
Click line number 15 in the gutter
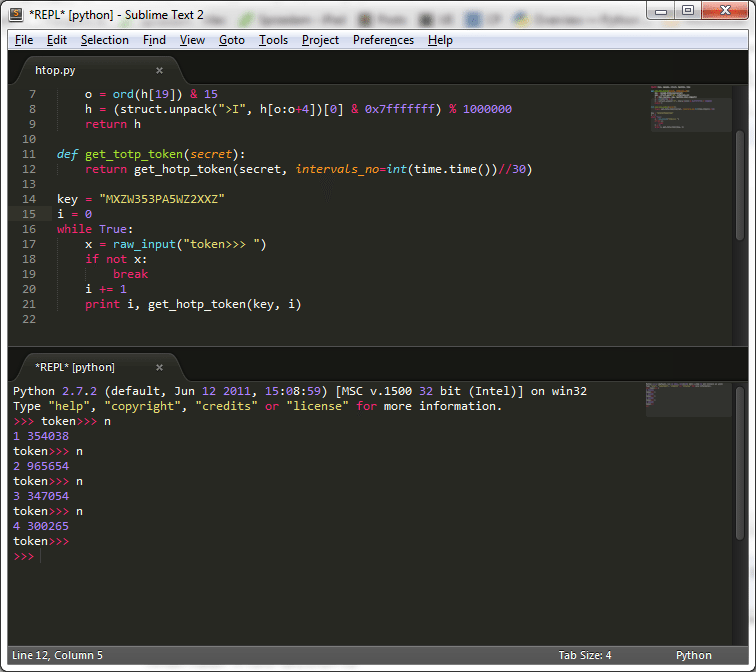(29, 214)
